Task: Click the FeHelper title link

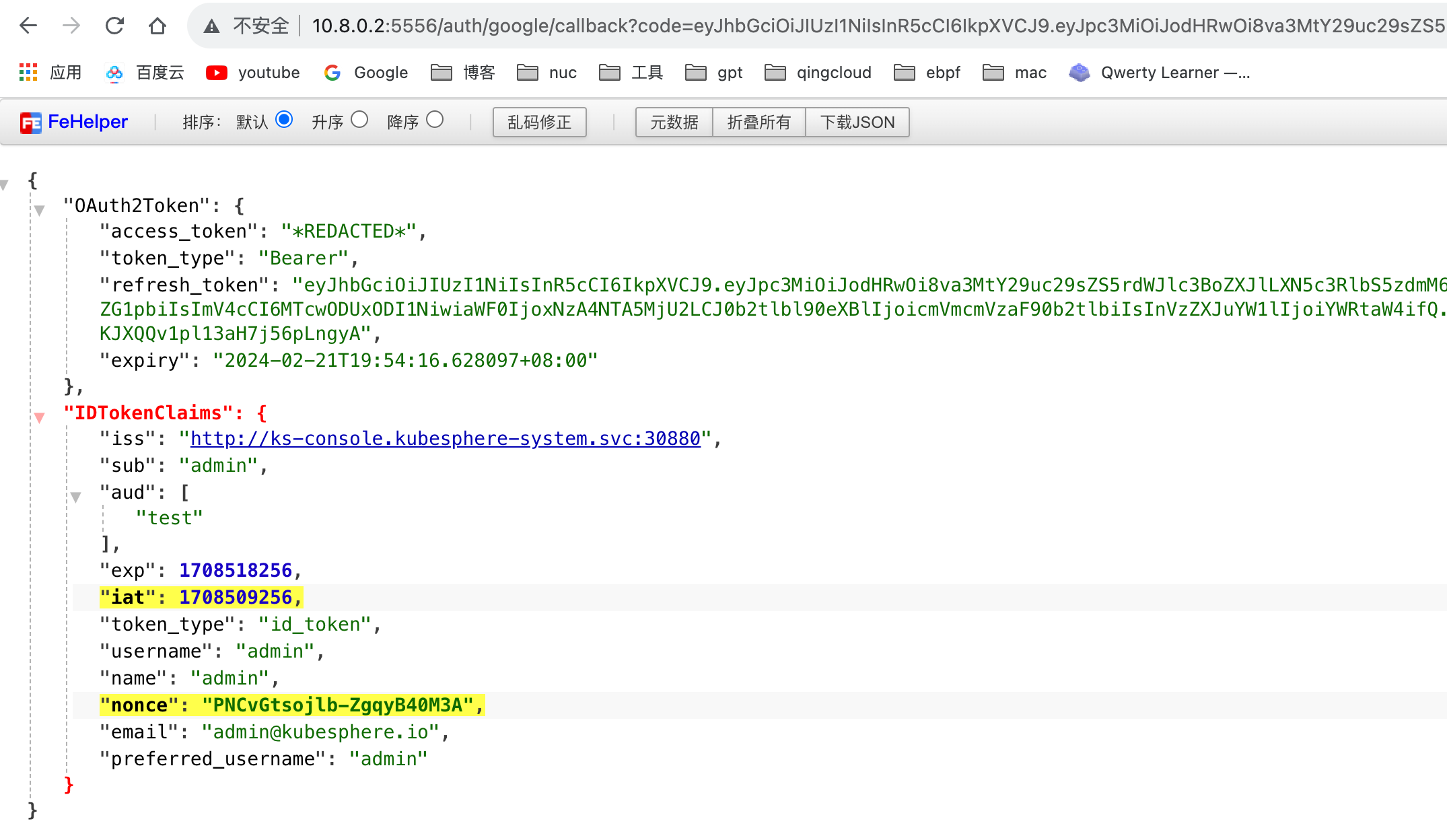Action: [x=87, y=122]
